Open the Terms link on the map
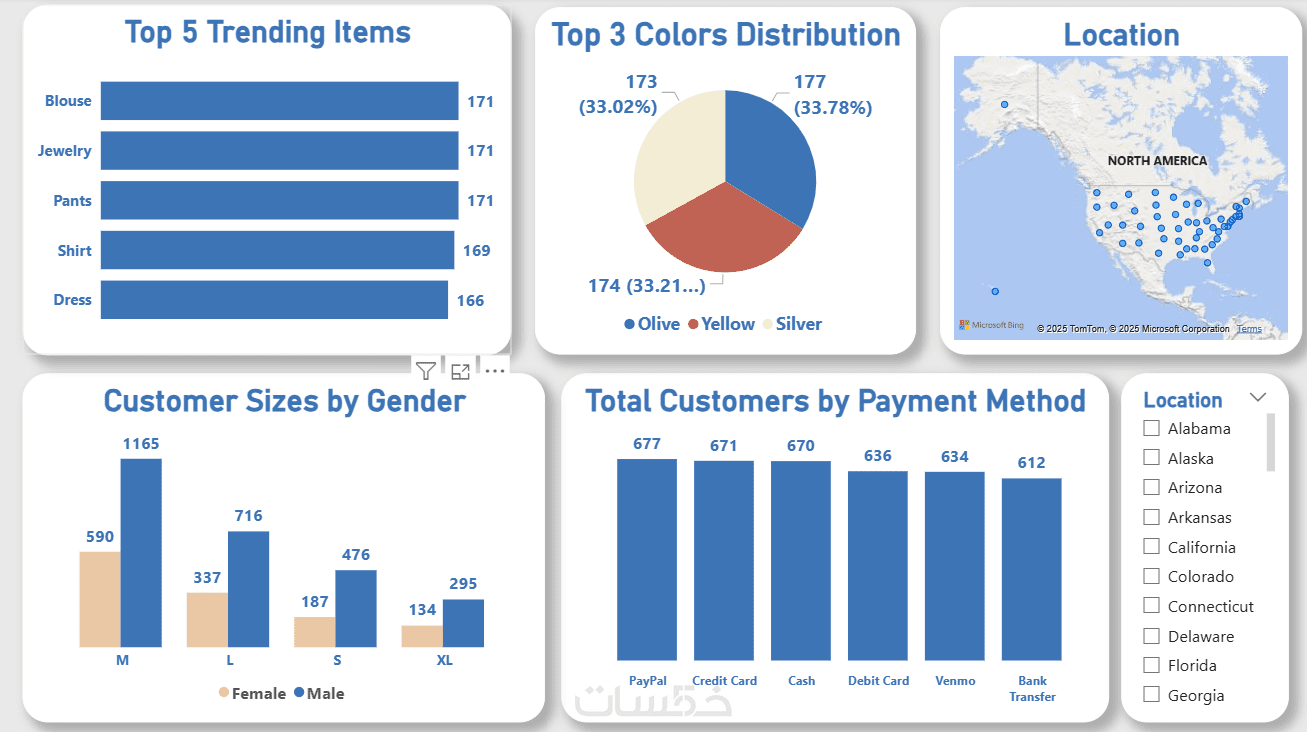This screenshot has width=1307, height=732. [1249, 329]
